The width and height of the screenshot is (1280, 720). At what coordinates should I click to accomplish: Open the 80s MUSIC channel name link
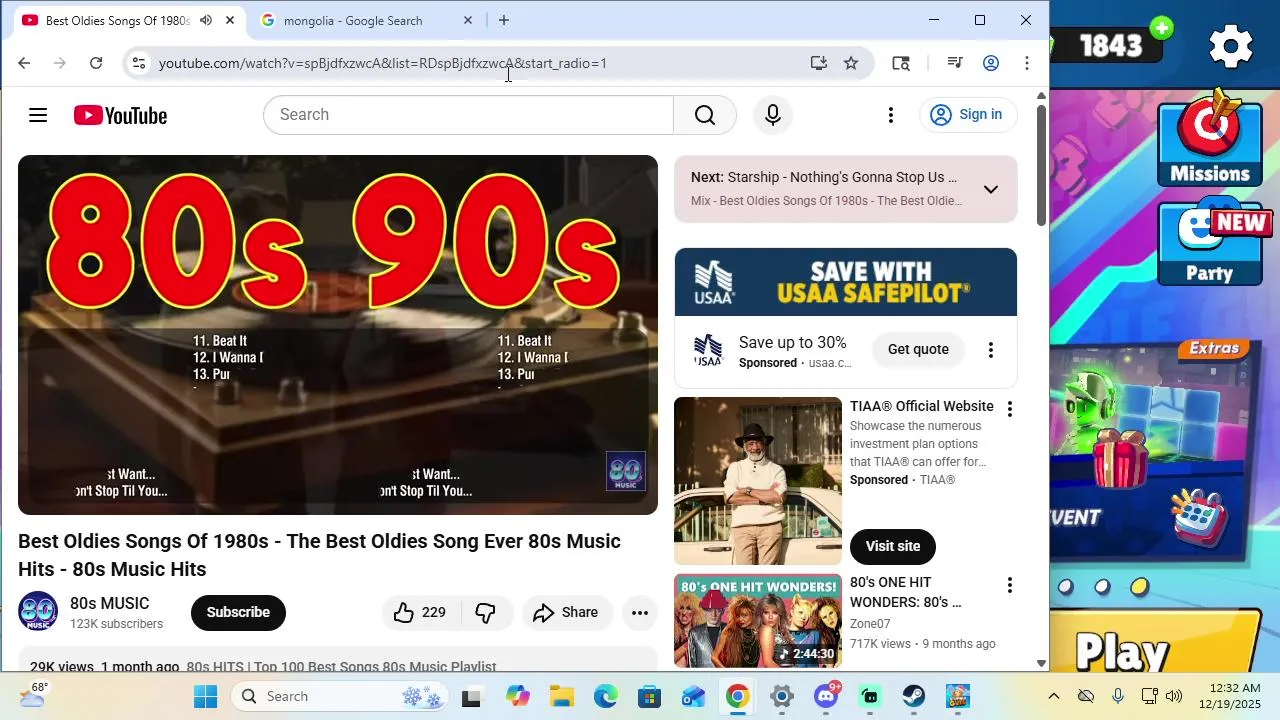[110, 604]
